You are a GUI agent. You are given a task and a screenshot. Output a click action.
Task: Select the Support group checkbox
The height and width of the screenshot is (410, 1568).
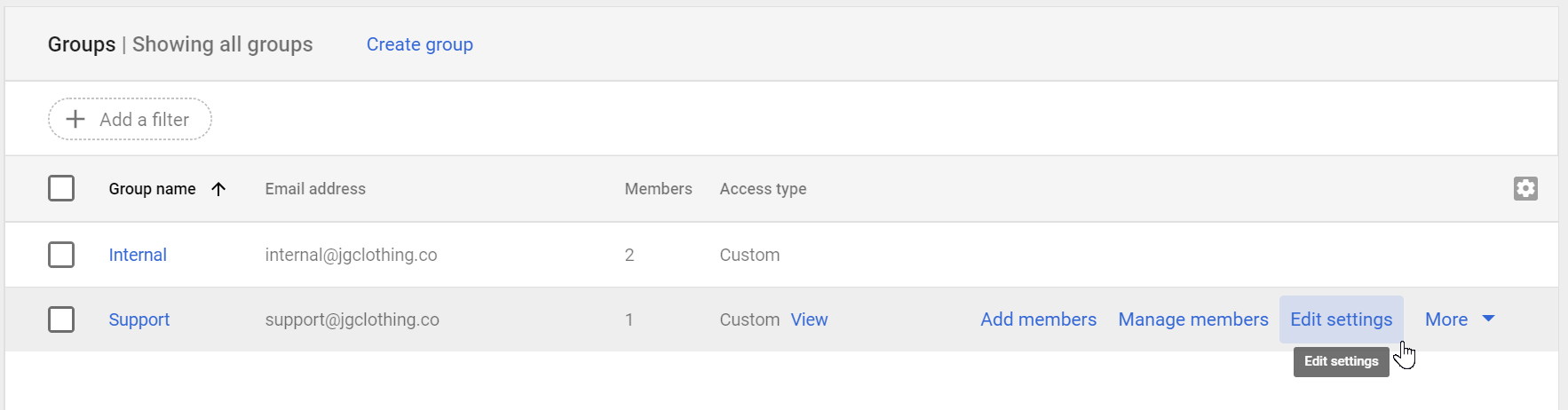coord(61,319)
